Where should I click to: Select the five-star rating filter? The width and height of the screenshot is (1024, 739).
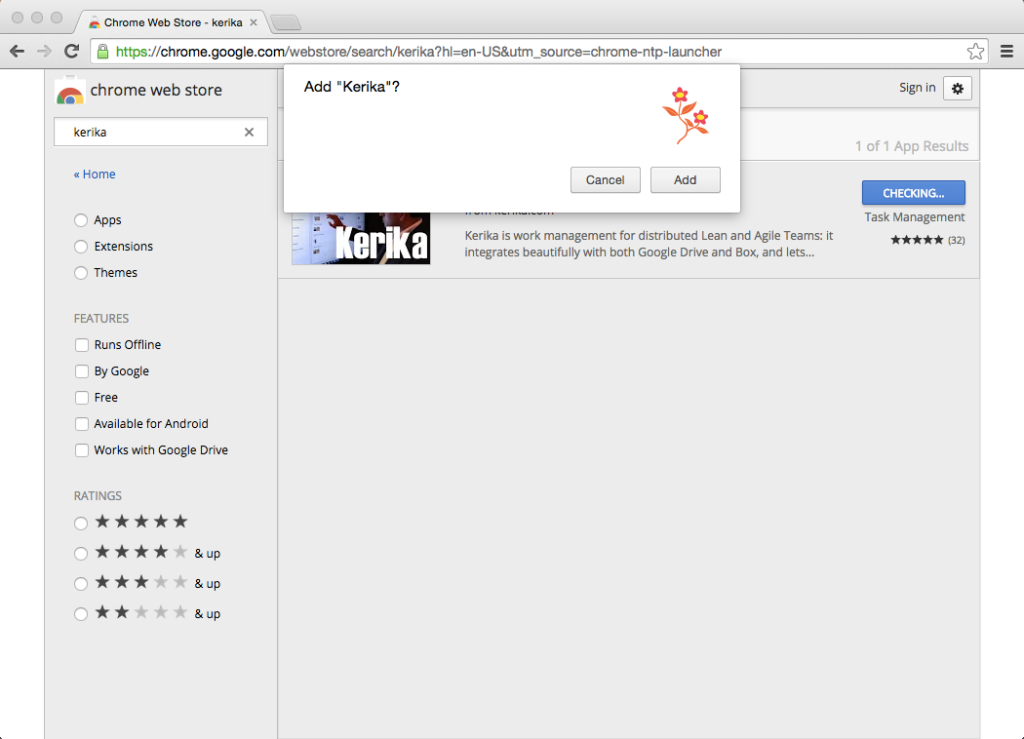81,523
